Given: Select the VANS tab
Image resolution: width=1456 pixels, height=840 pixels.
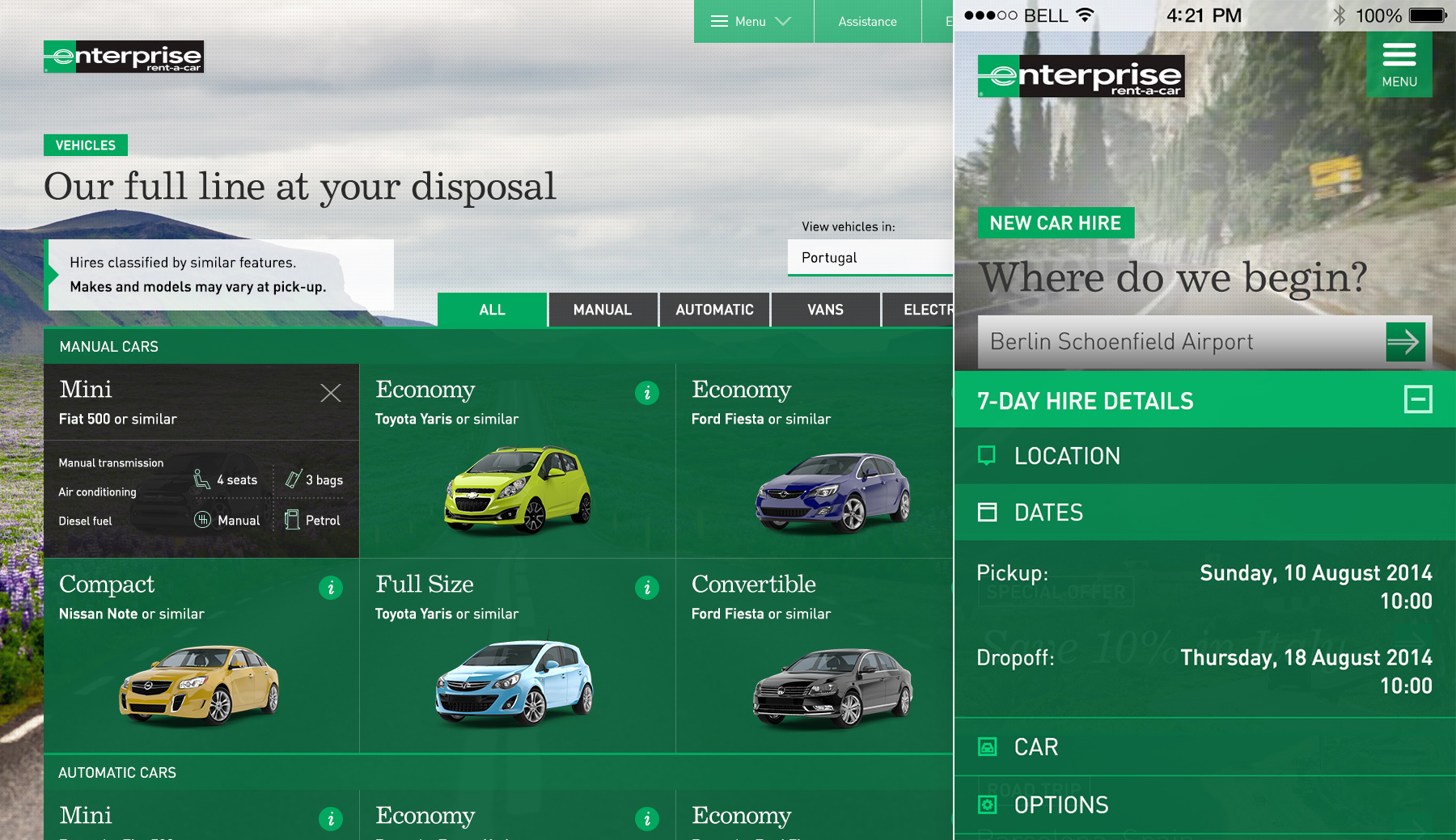Looking at the screenshot, I should pyautogui.click(x=825, y=310).
